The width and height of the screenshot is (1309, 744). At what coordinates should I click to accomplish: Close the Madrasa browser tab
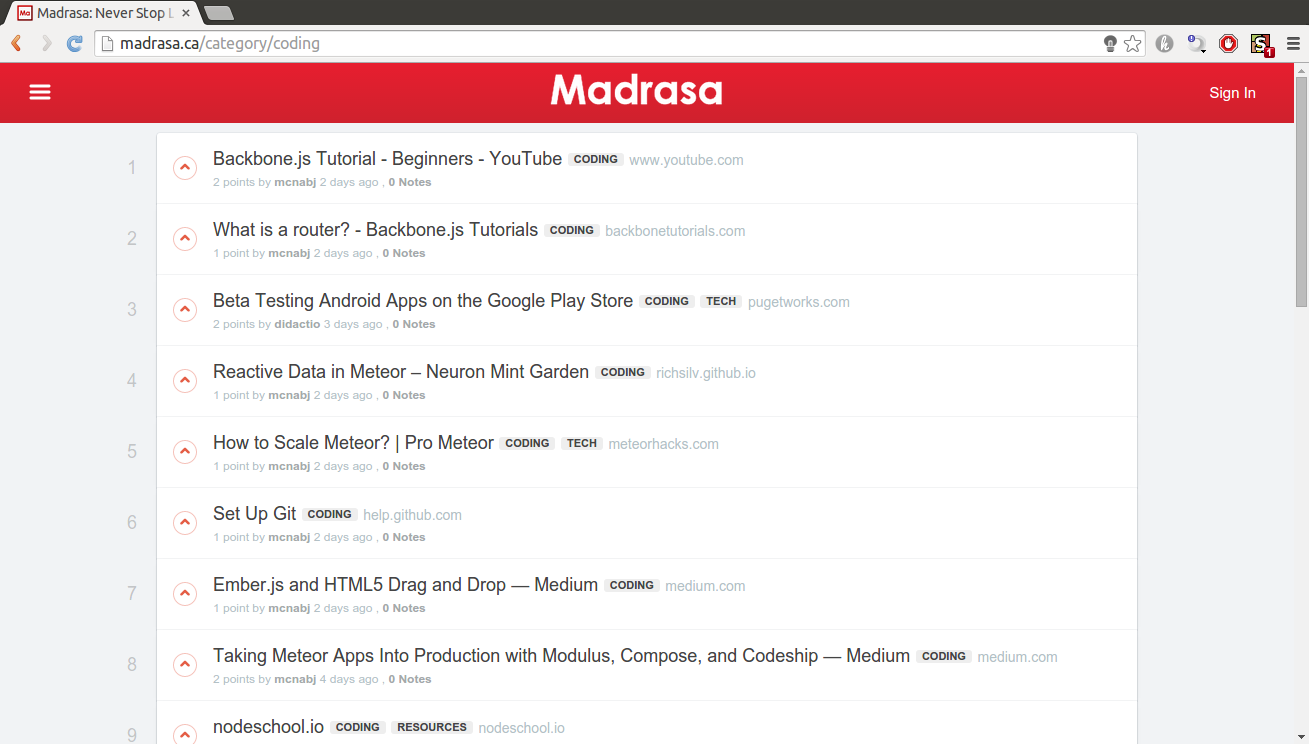[186, 13]
